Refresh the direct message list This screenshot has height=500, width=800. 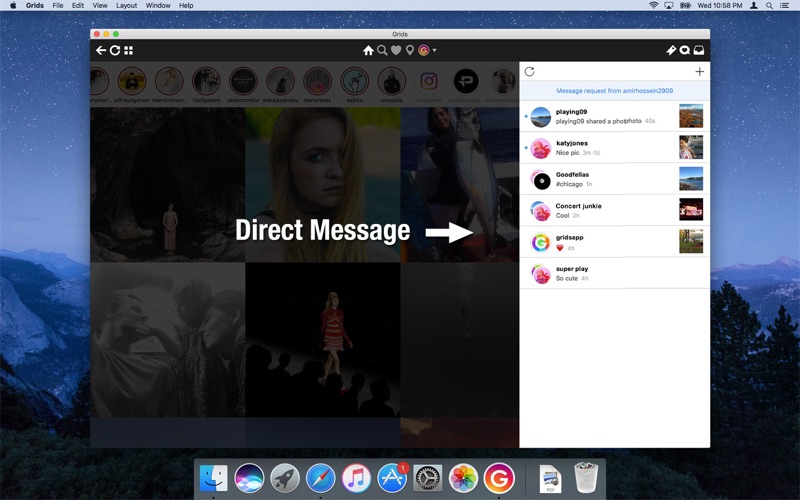(530, 71)
